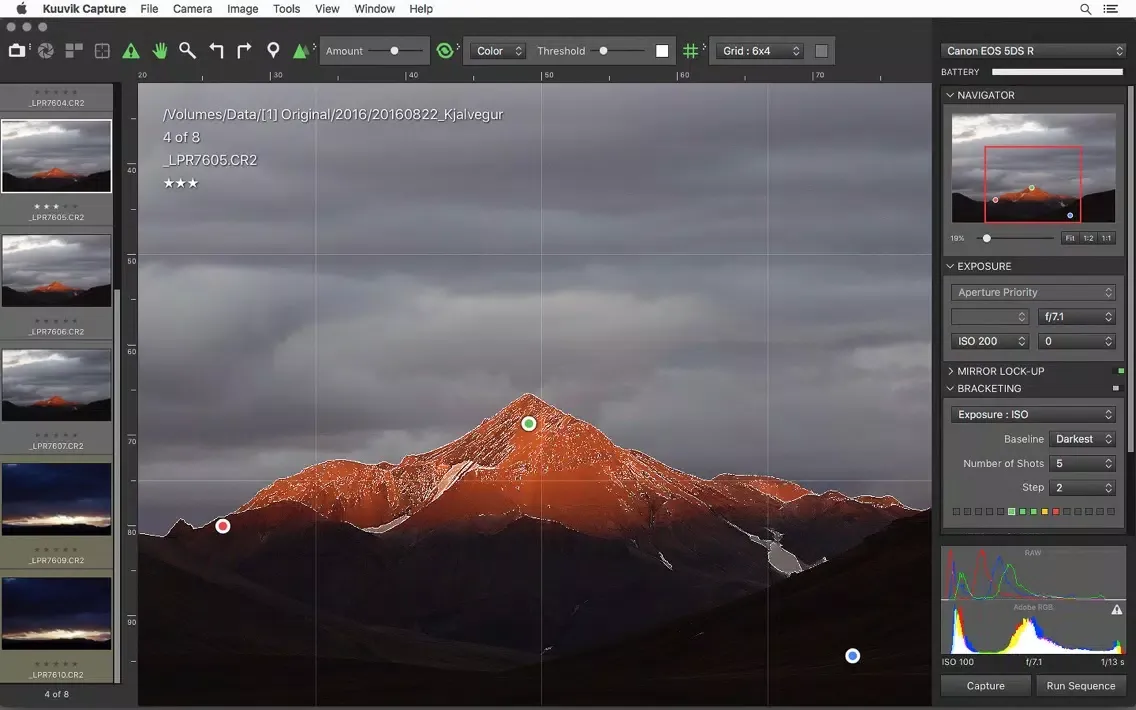Click the location pin marker tool
The image size is (1136, 710).
(273, 51)
